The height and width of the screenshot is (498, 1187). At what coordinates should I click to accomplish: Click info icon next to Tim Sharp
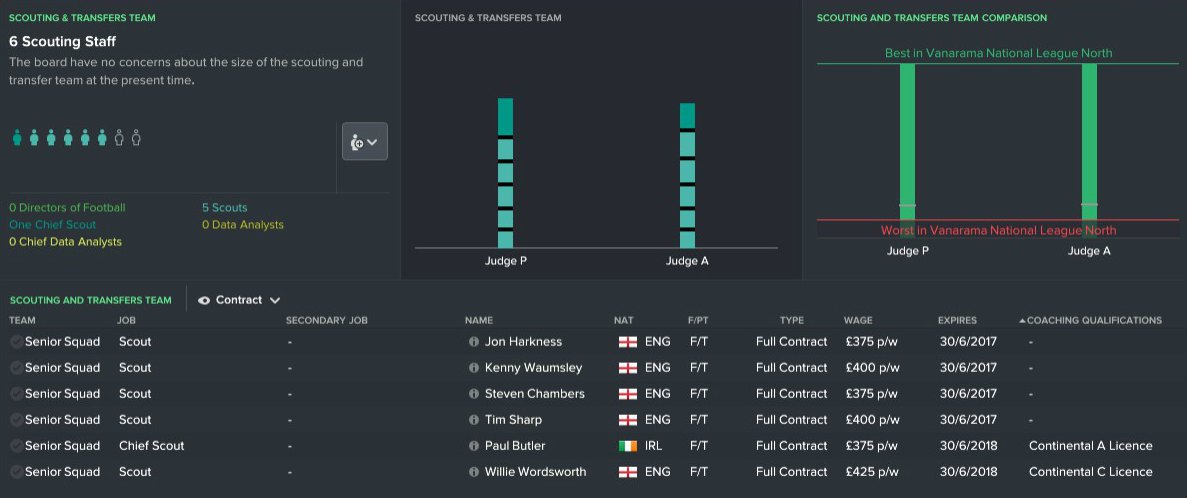point(473,420)
